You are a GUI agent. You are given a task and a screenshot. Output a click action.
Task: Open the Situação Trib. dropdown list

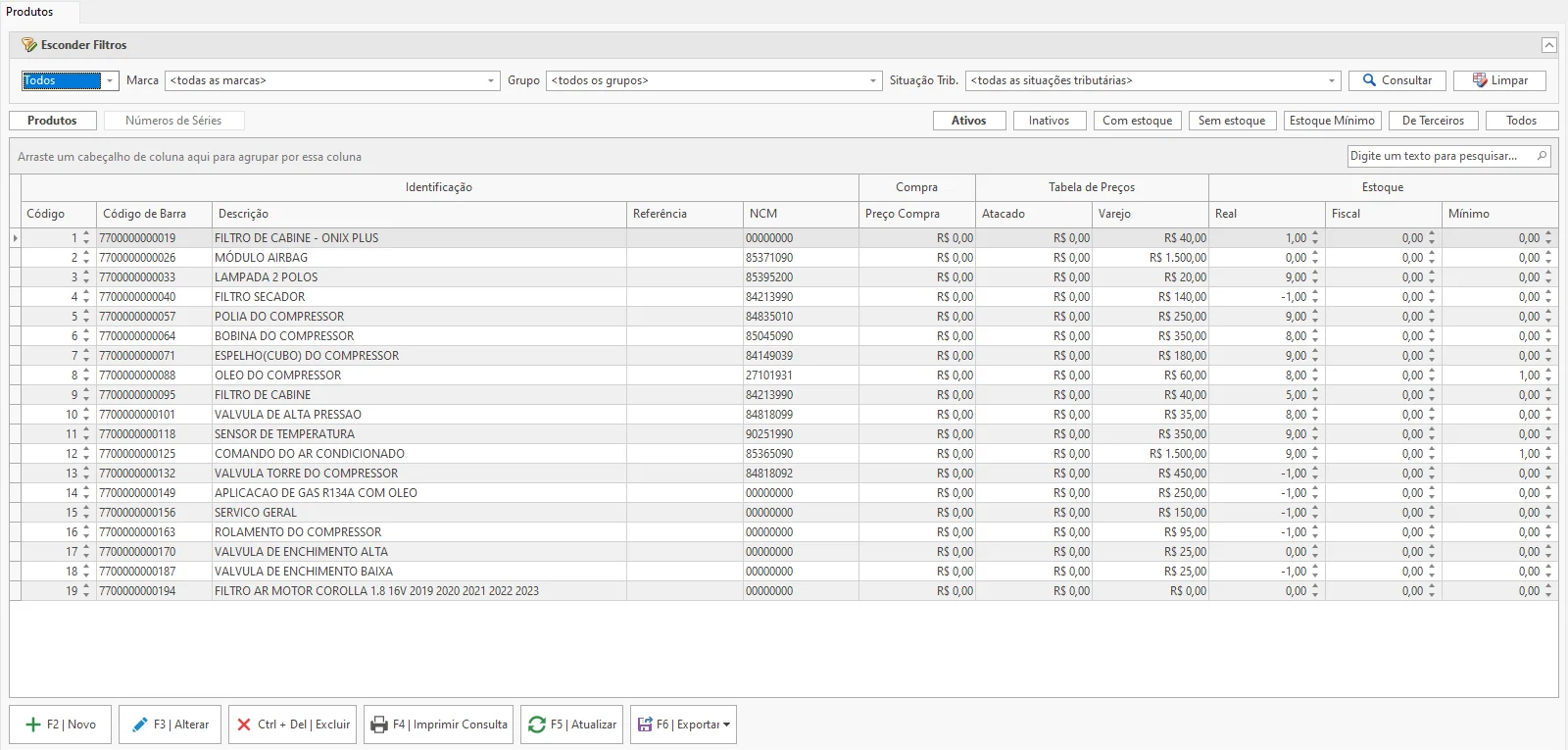click(1332, 80)
